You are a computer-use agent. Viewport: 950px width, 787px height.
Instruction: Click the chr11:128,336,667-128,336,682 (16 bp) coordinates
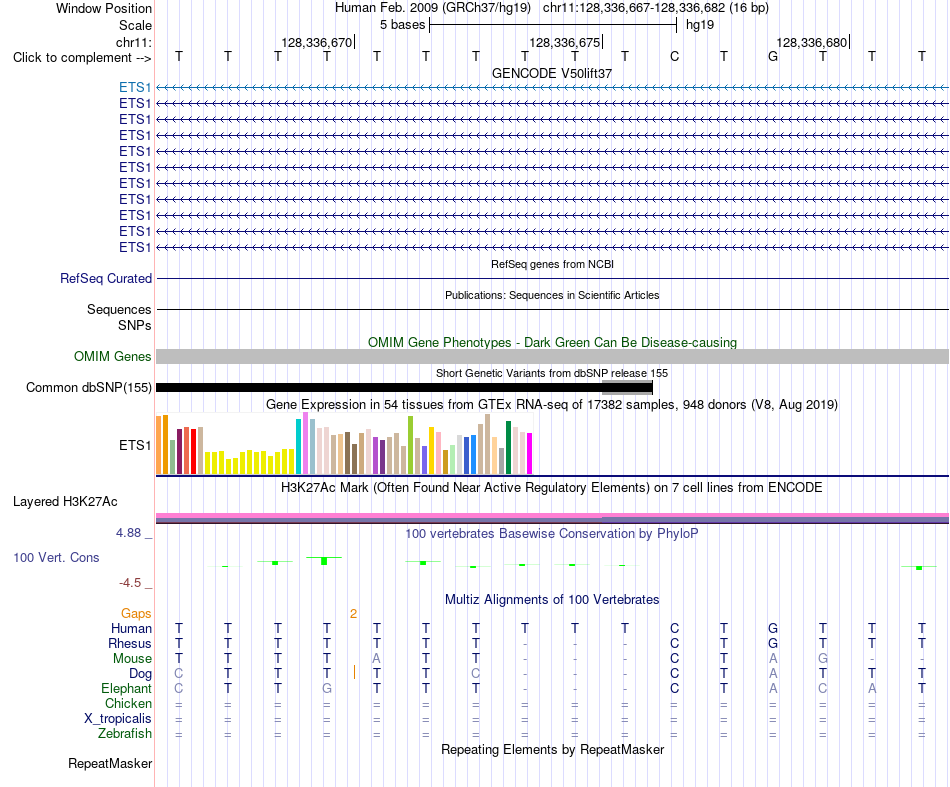tap(656, 8)
